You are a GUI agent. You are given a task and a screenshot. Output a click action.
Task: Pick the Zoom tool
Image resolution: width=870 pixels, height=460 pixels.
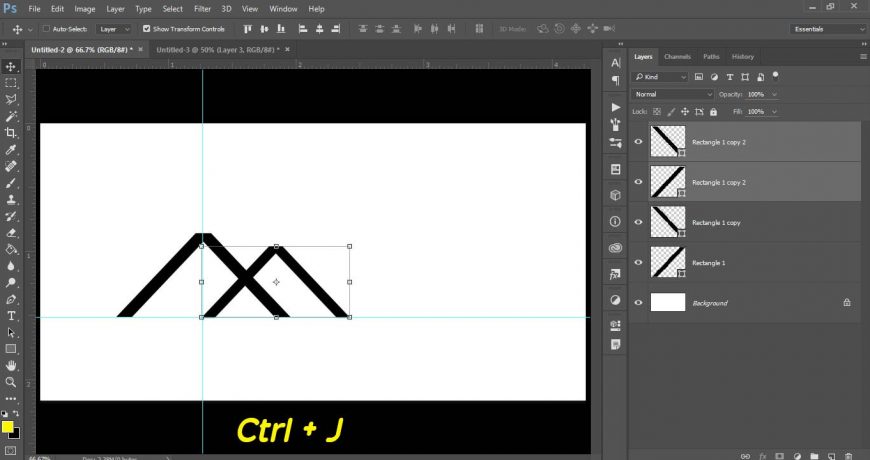click(11, 382)
